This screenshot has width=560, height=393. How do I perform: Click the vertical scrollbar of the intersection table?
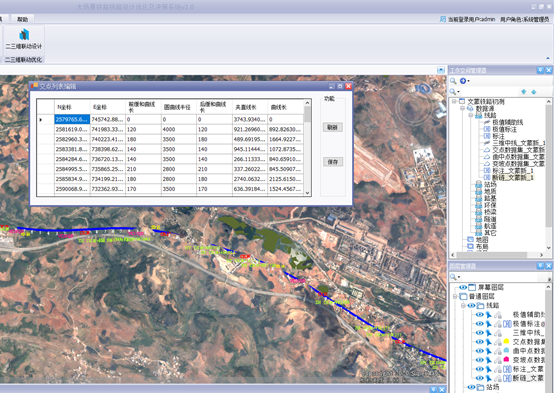coord(308,148)
